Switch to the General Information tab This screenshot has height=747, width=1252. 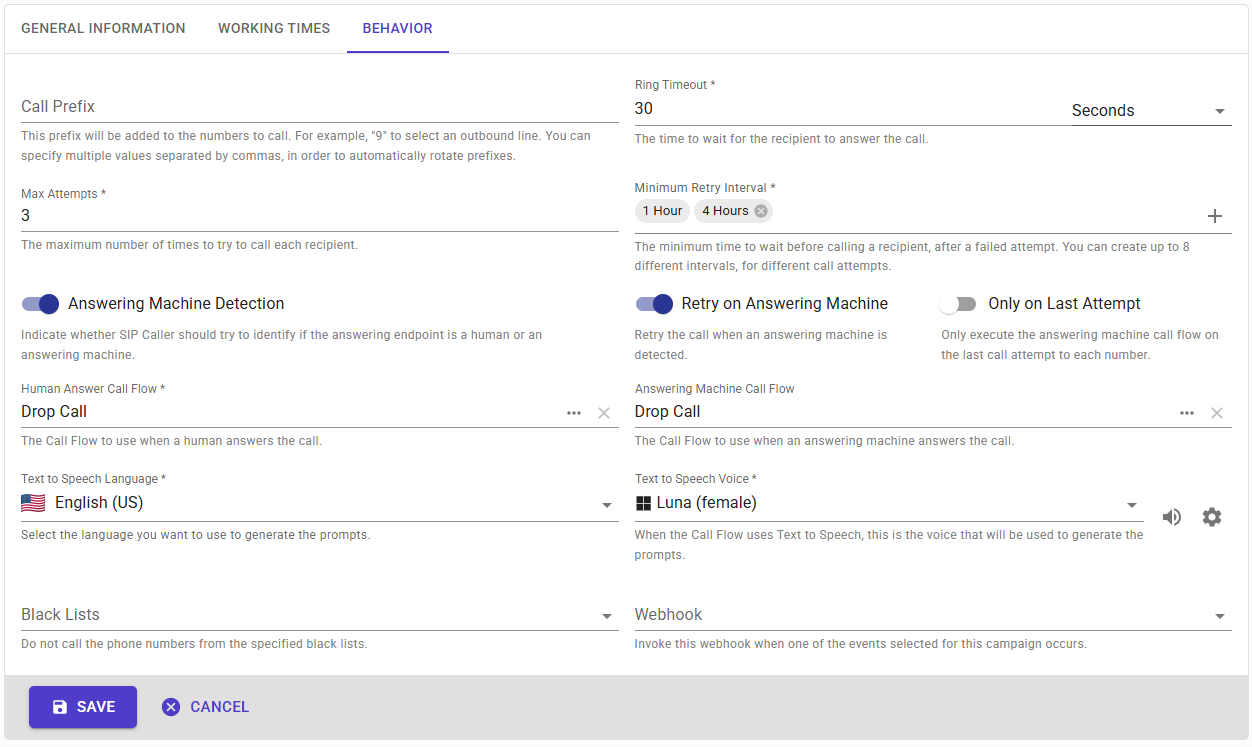(103, 28)
